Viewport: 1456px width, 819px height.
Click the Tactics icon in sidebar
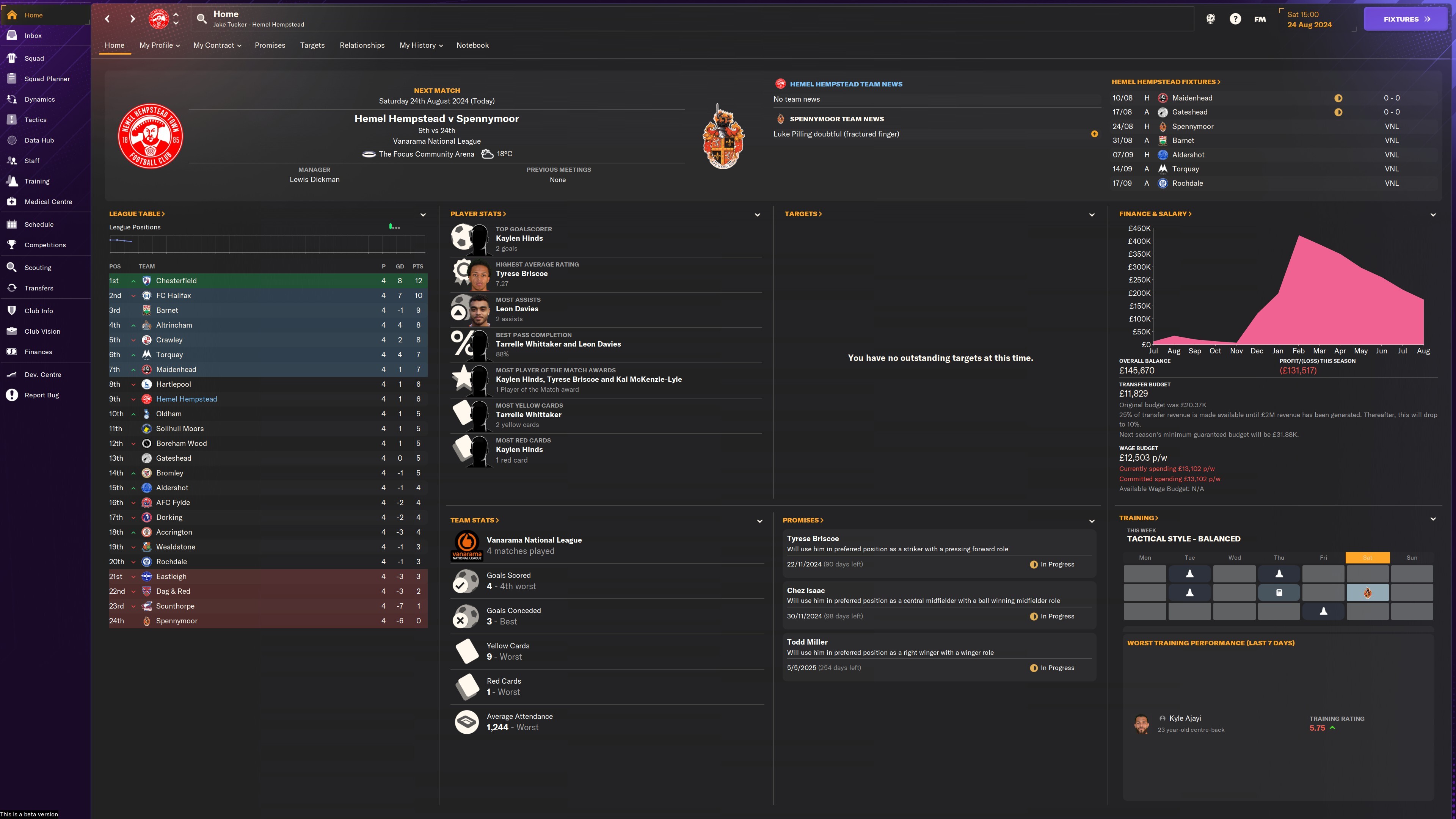[12, 119]
